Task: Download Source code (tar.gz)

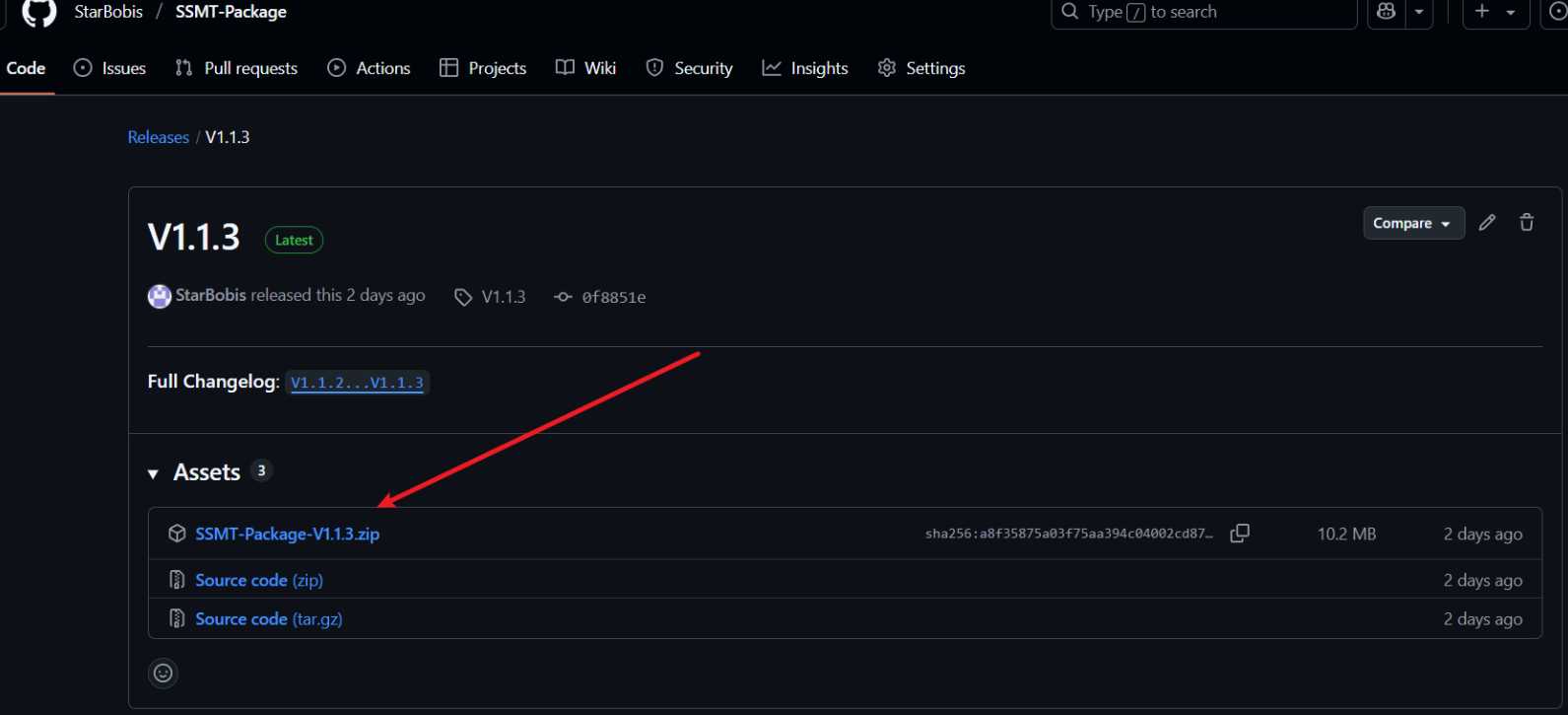Action: pos(268,618)
